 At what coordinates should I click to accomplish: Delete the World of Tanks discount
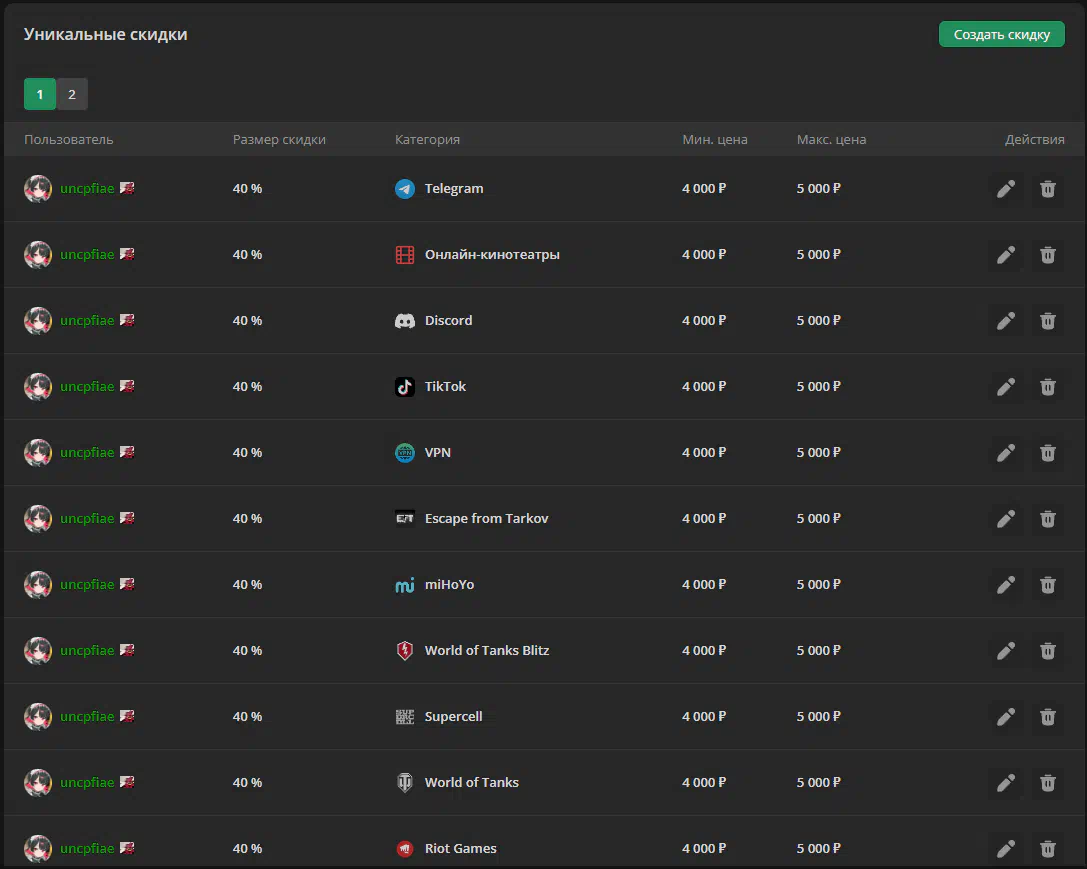[1047, 782]
